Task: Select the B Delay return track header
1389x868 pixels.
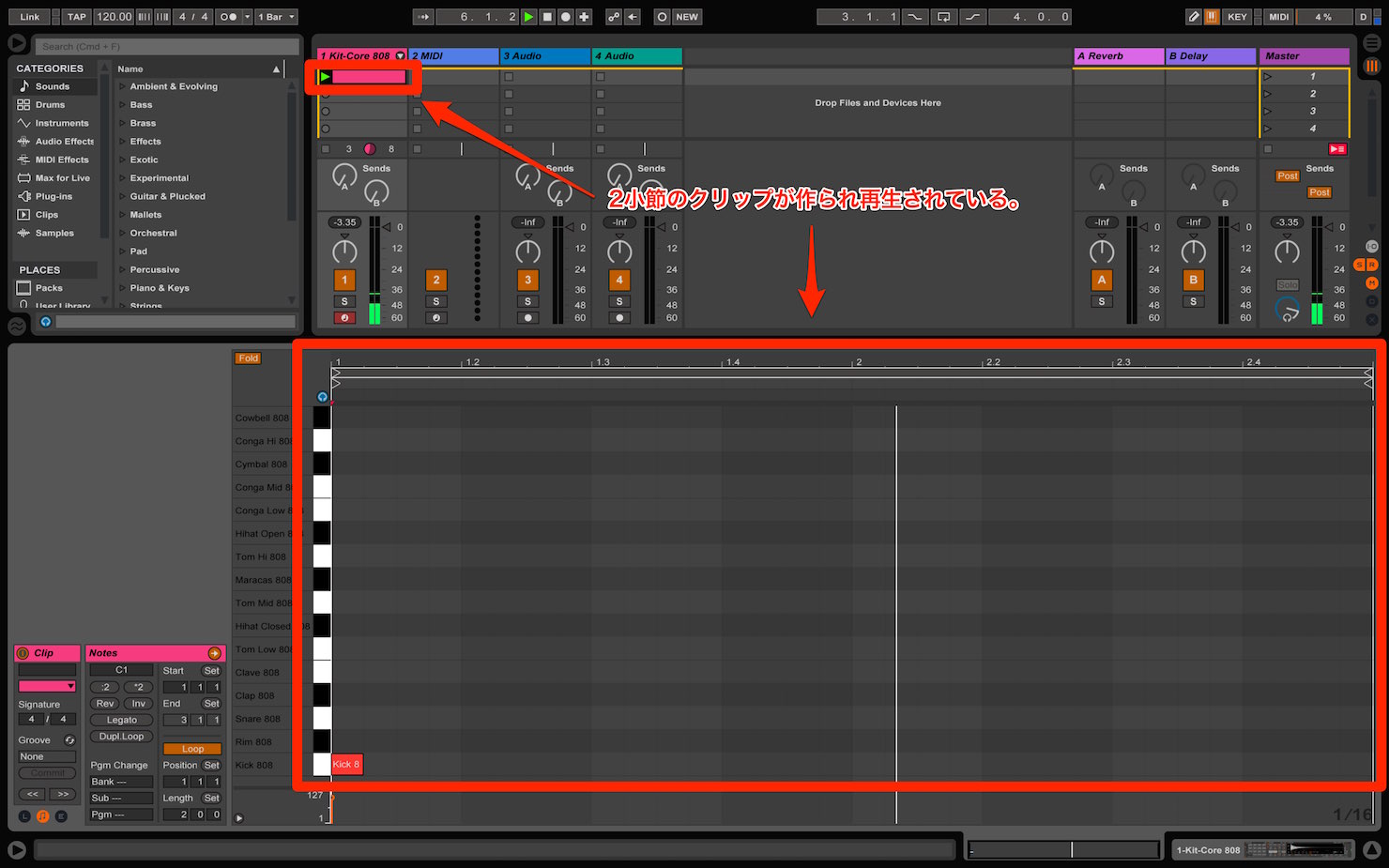Action: [x=1211, y=56]
